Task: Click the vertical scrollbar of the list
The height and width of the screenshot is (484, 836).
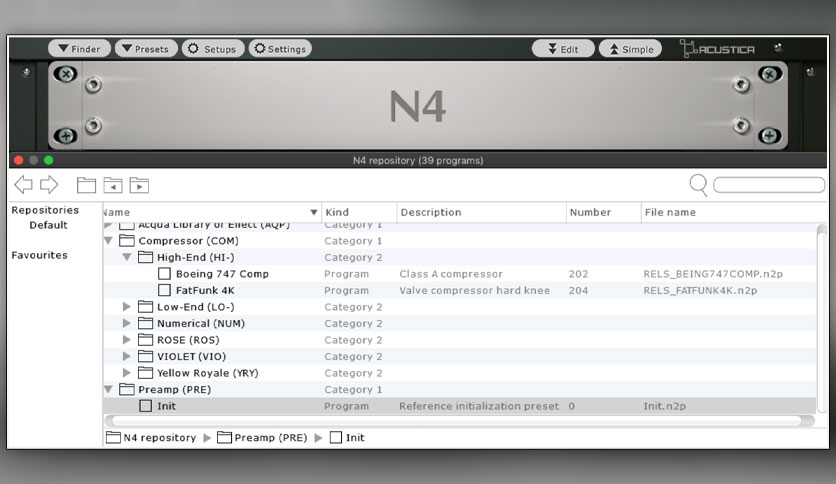Action: tap(822, 319)
